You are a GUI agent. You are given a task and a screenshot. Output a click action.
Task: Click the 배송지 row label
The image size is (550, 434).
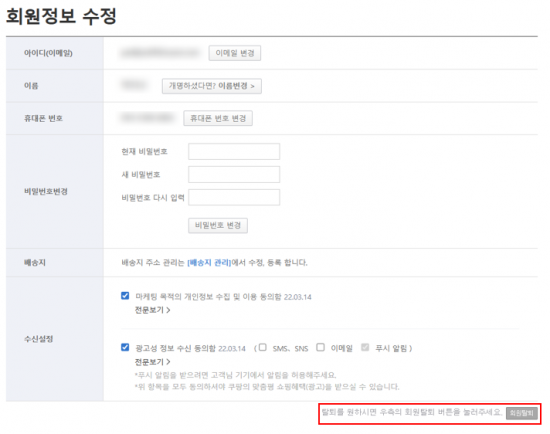coord(35,263)
